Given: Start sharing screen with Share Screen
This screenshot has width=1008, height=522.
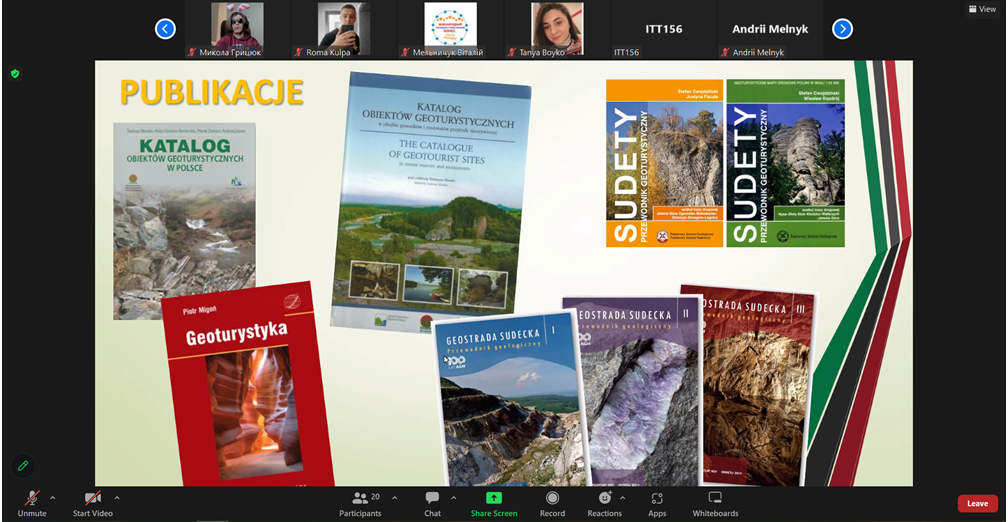Looking at the screenshot, I should [494, 502].
